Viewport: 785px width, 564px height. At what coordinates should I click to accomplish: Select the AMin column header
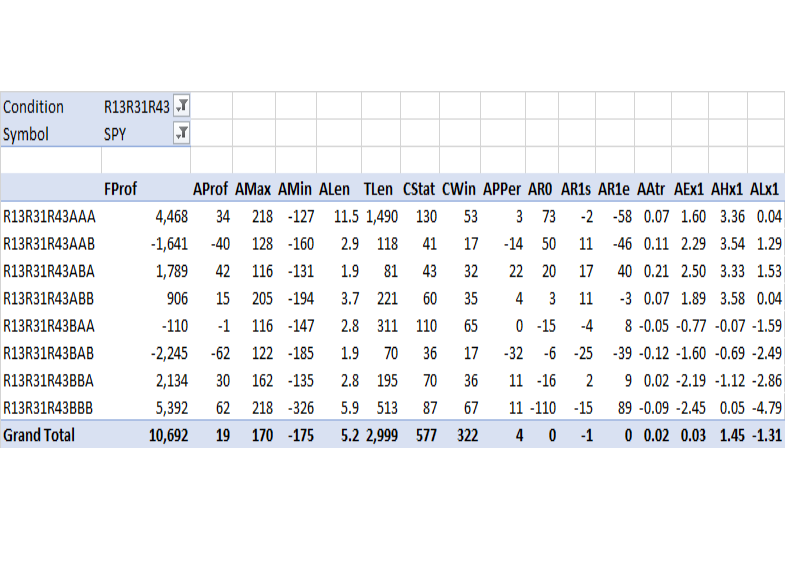tap(295, 189)
